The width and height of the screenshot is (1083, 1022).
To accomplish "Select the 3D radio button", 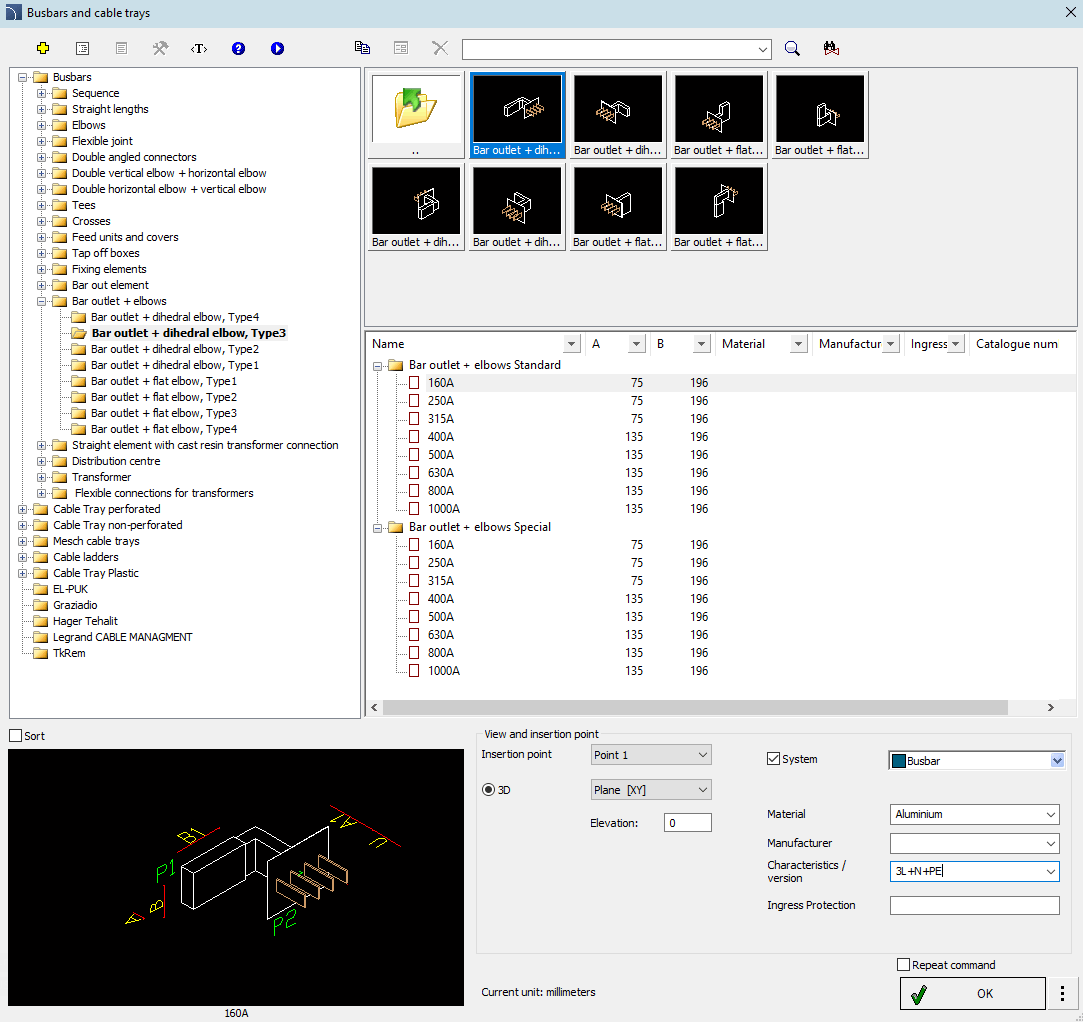I will 488,789.
